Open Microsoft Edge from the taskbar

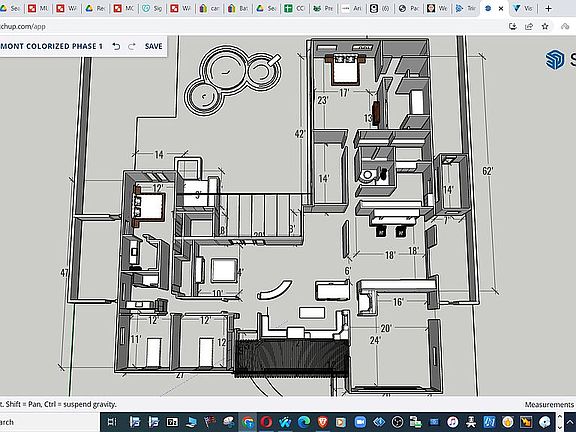(x=304, y=422)
